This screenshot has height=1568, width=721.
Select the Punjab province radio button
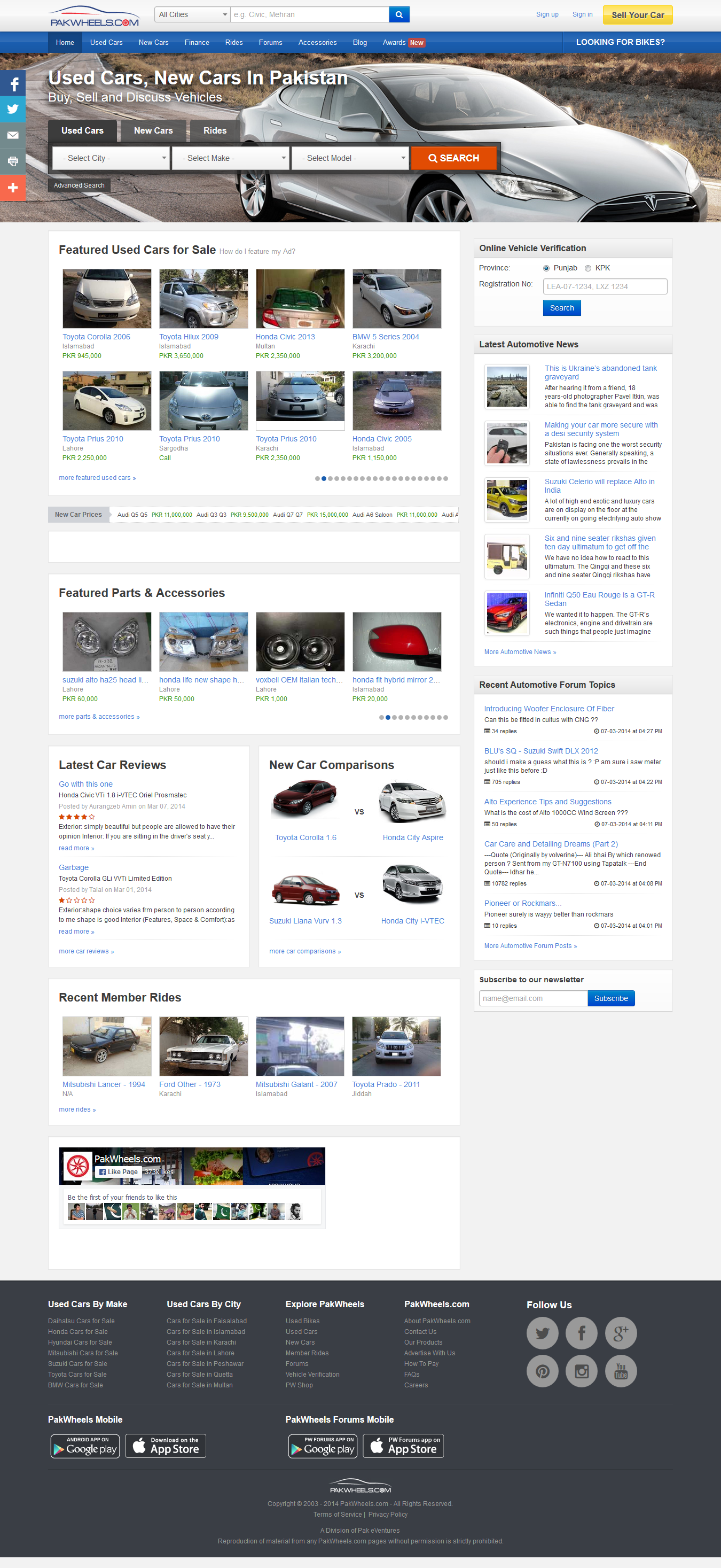point(546,268)
